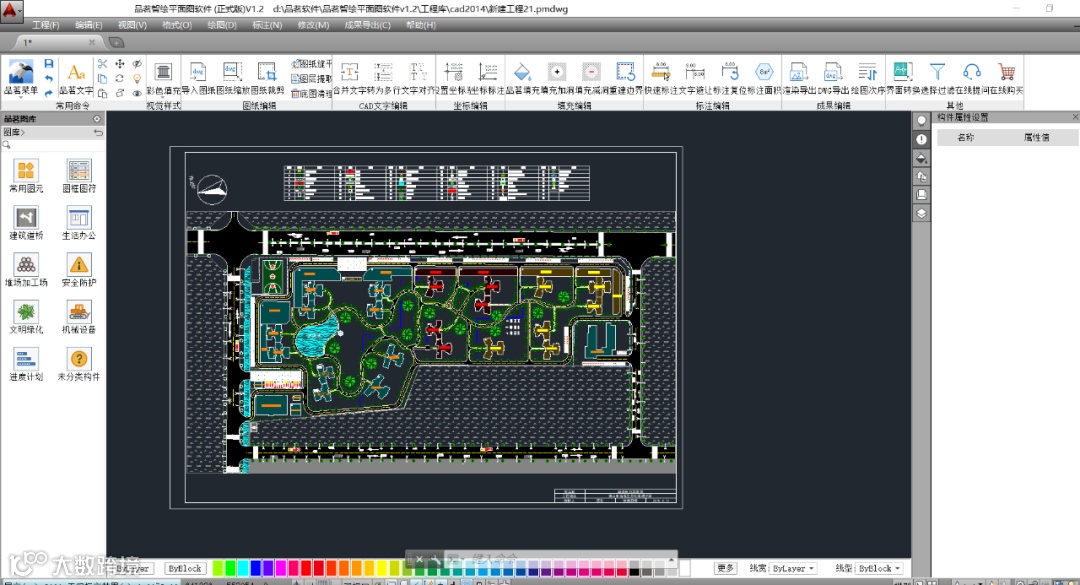This screenshot has height=585, width=1080.
Task: Select the 图纸裁剪 crop tool
Action: (267, 72)
